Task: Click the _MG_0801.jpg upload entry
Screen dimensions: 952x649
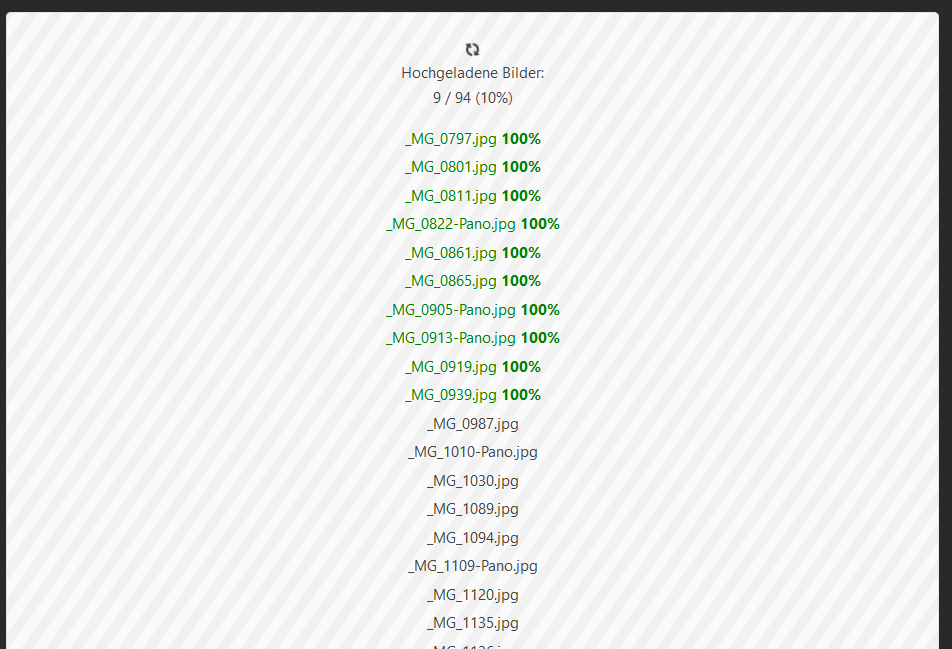Action: [451, 167]
